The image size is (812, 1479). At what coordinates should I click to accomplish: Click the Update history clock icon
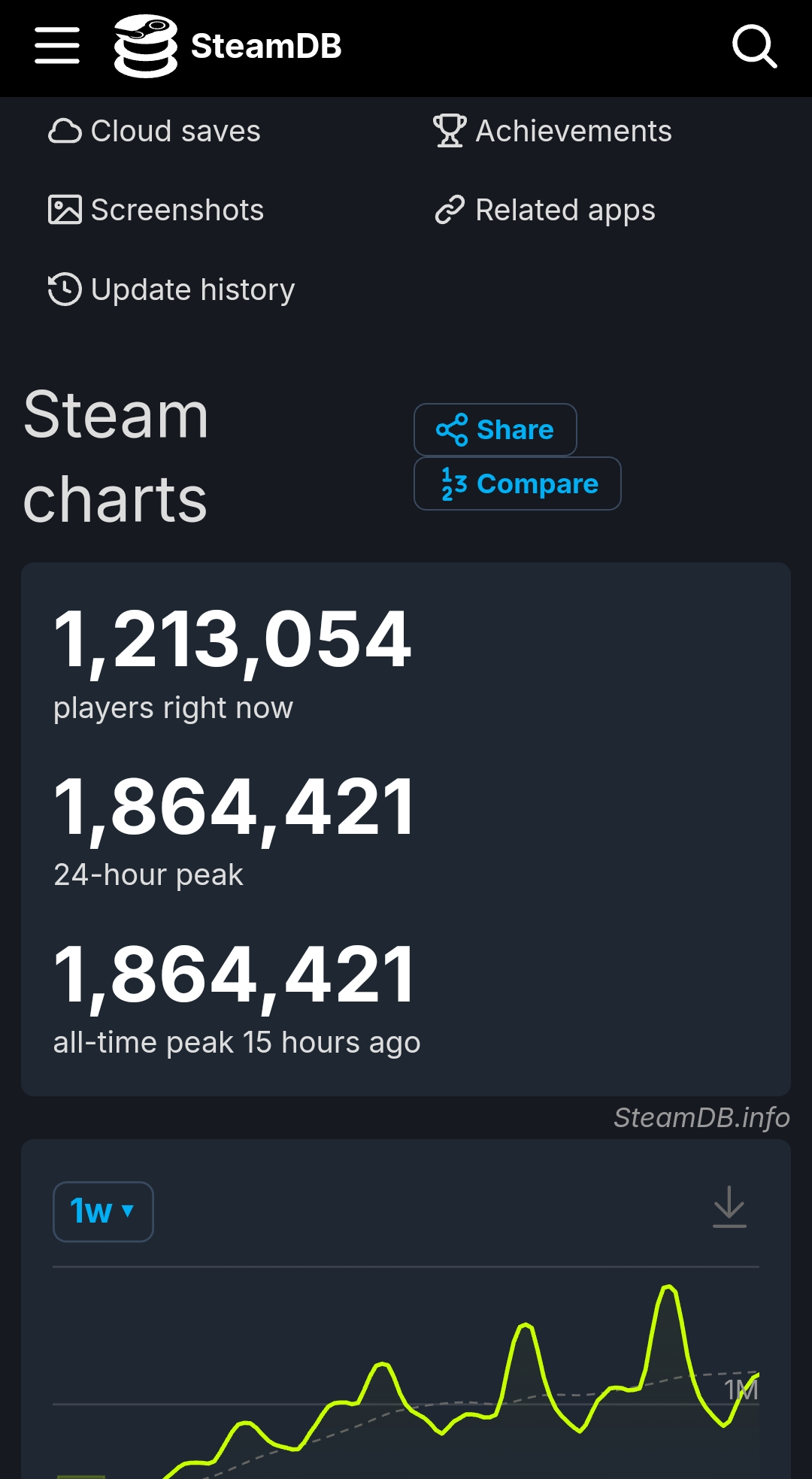pyautogui.click(x=65, y=290)
